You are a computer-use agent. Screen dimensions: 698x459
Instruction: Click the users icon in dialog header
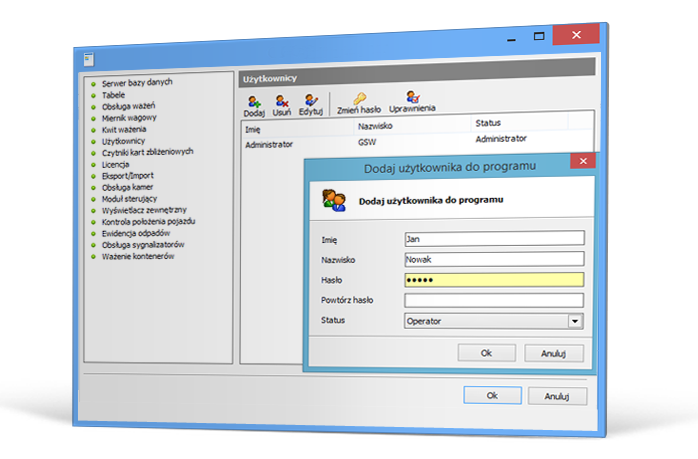[333, 200]
